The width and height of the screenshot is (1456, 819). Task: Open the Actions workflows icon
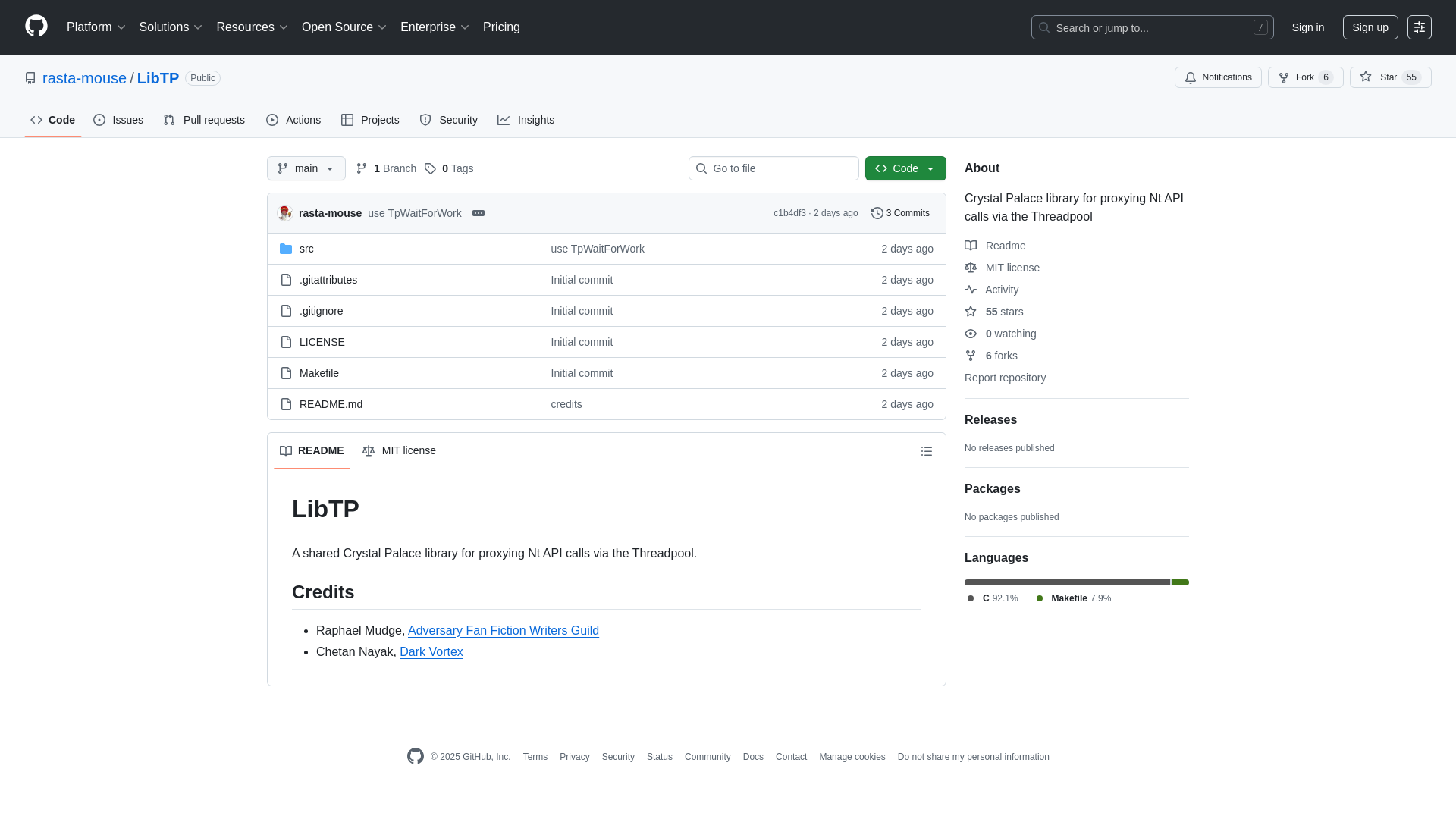click(x=272, y=120)
